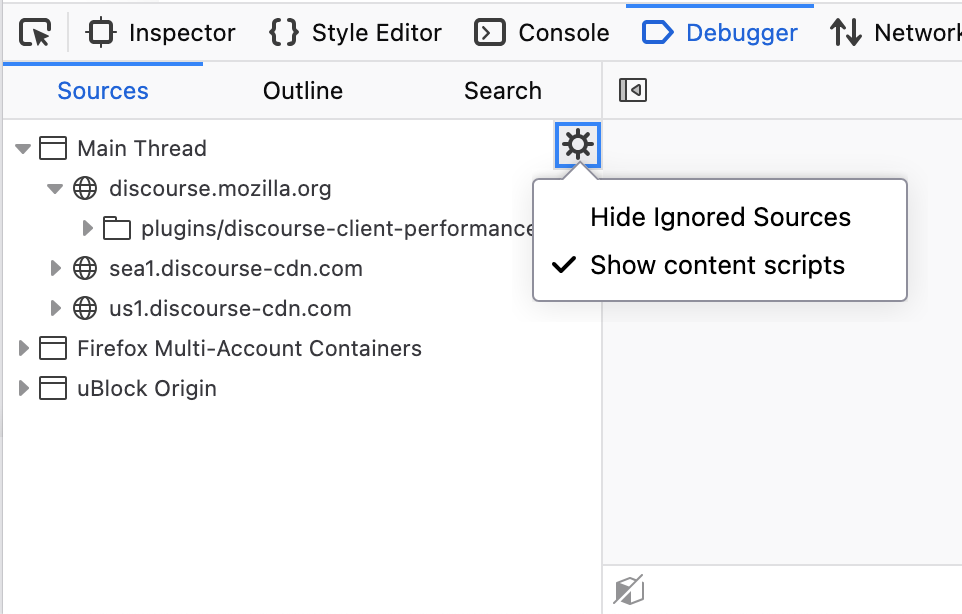Image resolution: width=962 pixels, height=614 pixels.
Task: Switch to the Outline tab
Action: coord(303,91)
